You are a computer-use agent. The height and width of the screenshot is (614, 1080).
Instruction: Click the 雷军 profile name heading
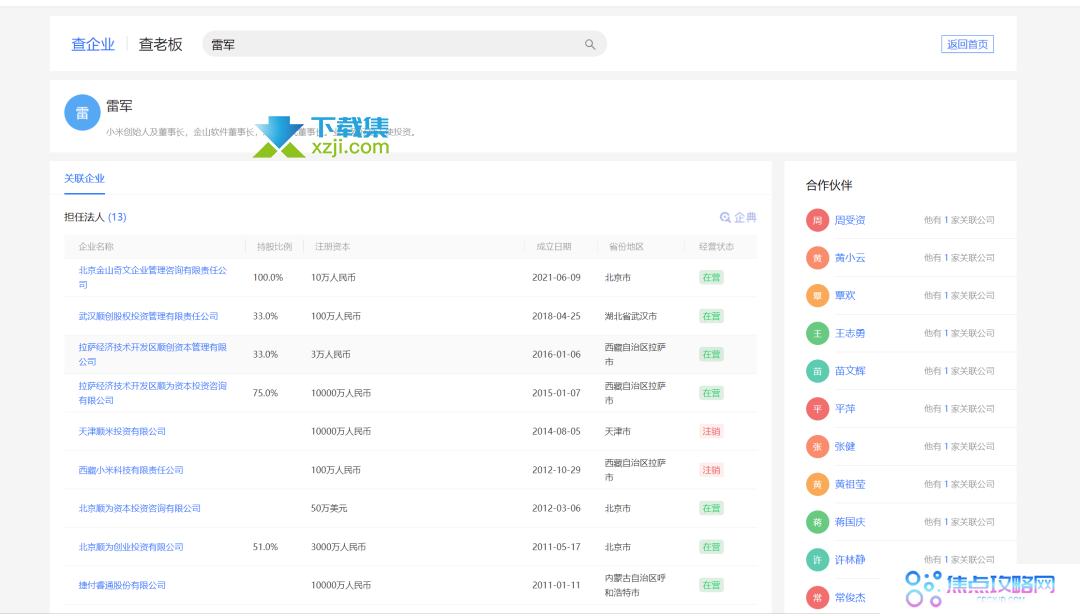119,106
